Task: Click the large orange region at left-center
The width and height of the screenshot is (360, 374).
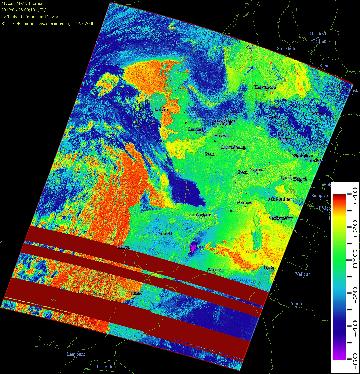Action: [x=113, y=197]
